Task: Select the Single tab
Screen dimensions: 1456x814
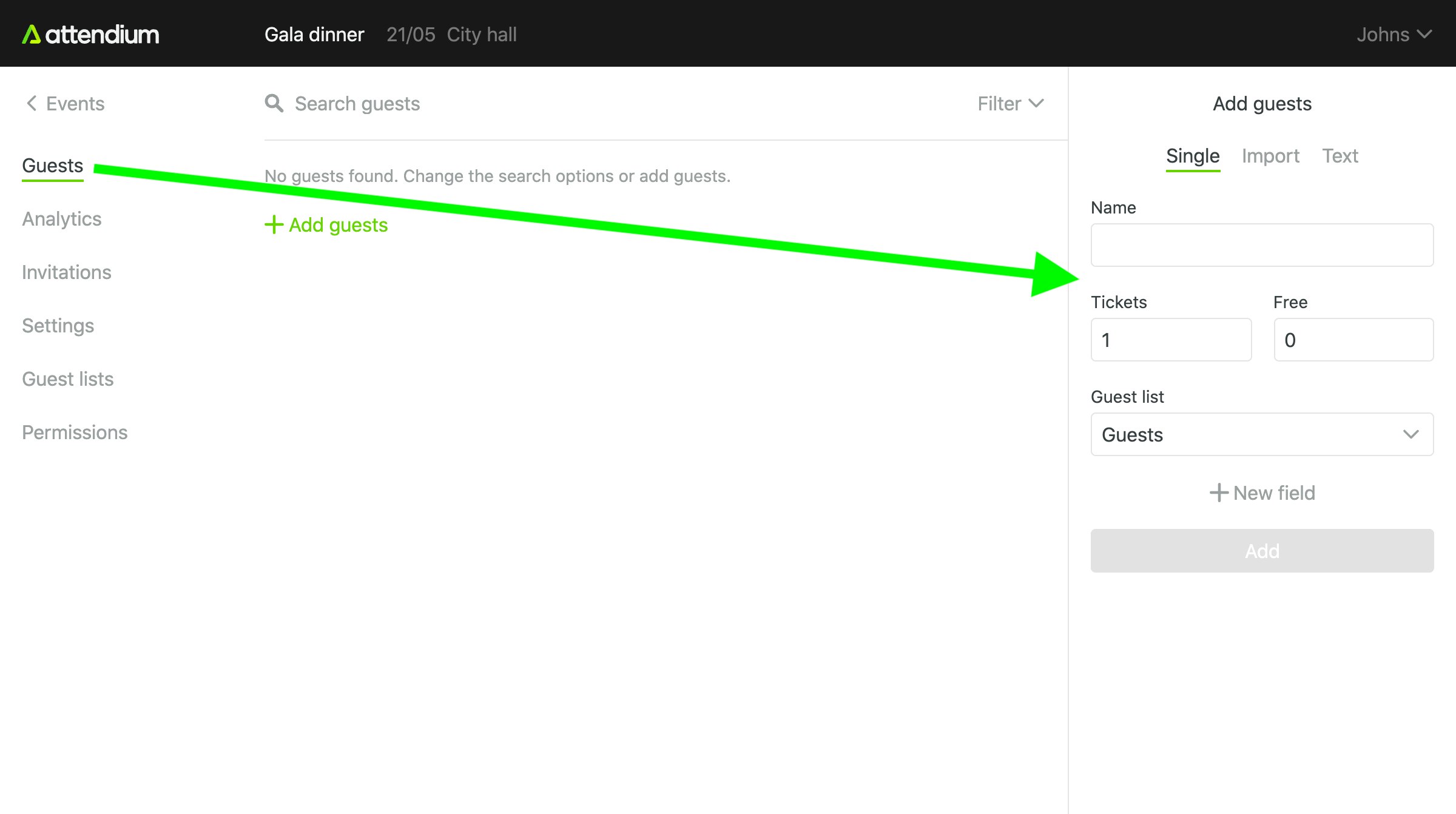Action: click(1192, 156)
